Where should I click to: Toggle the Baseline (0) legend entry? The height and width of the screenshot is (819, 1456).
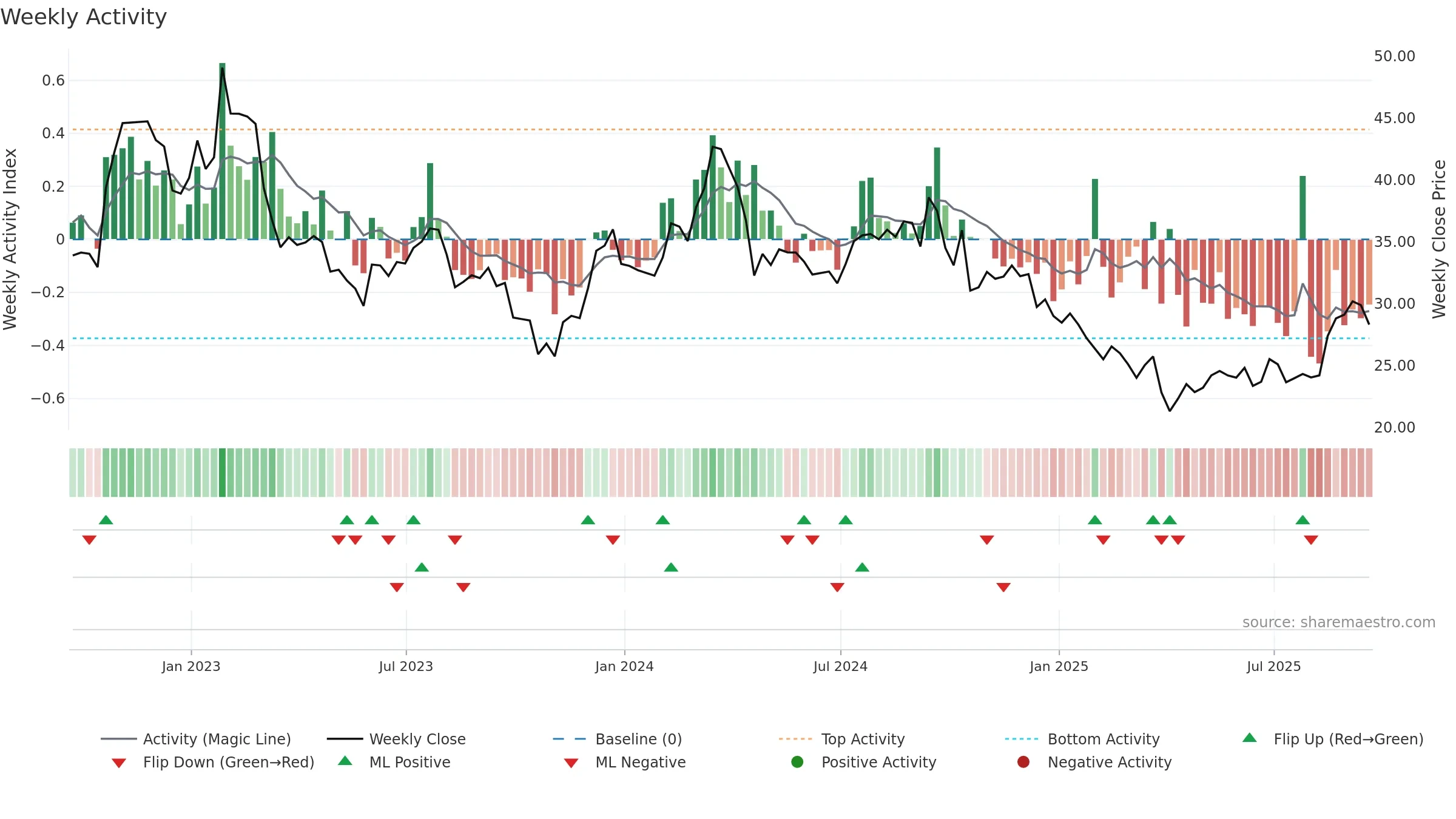(x=618, y=739)
